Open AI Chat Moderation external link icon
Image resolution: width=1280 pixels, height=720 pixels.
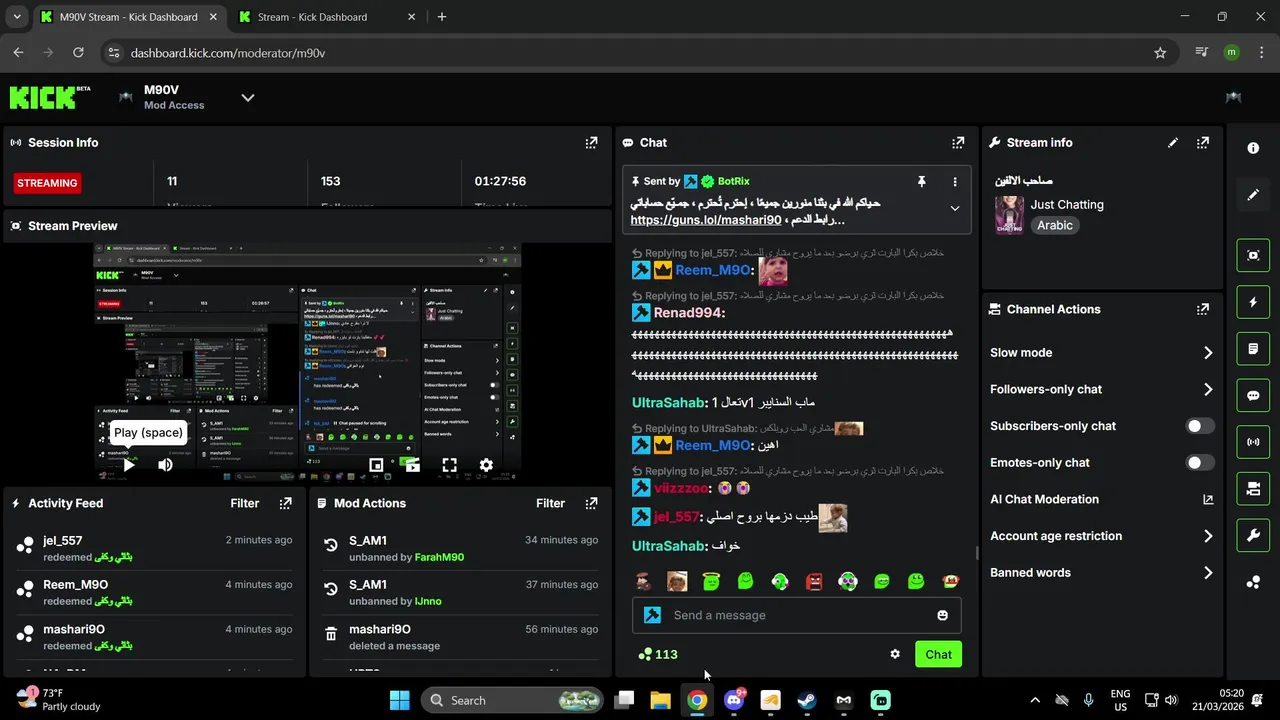(x=1208, y=500)
